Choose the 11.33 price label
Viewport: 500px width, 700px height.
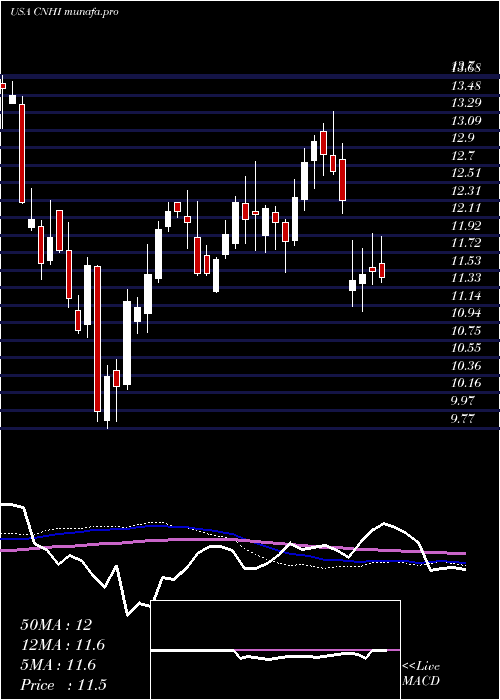point(466,278)
